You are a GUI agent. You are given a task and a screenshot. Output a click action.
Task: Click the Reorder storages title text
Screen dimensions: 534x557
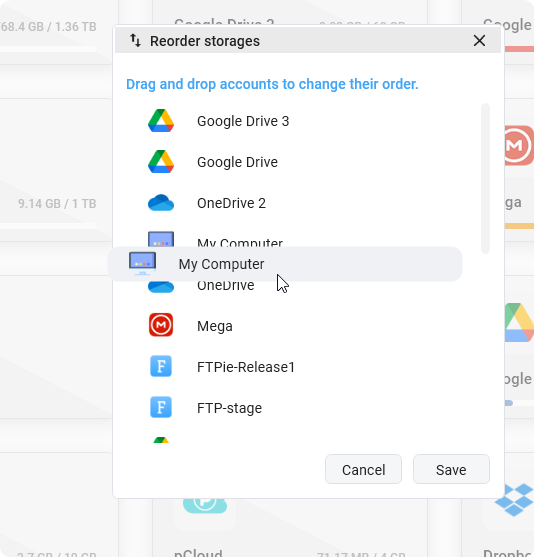[205, 41]
